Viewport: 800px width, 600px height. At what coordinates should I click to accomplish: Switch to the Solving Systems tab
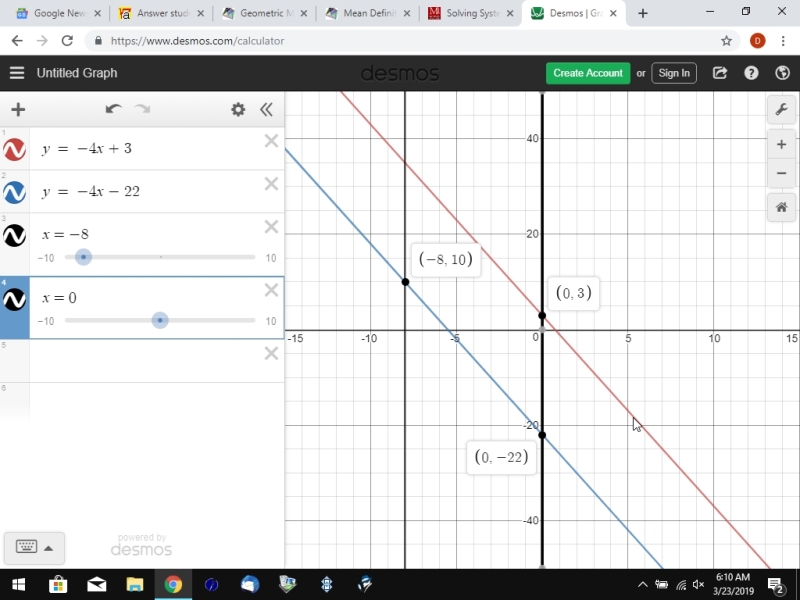click(x=471, y=13)
